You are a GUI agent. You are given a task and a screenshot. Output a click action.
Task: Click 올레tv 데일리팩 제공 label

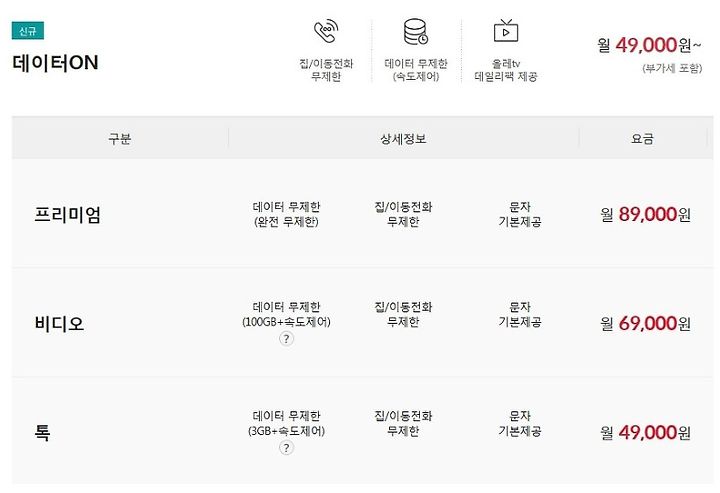pos(506,70)
